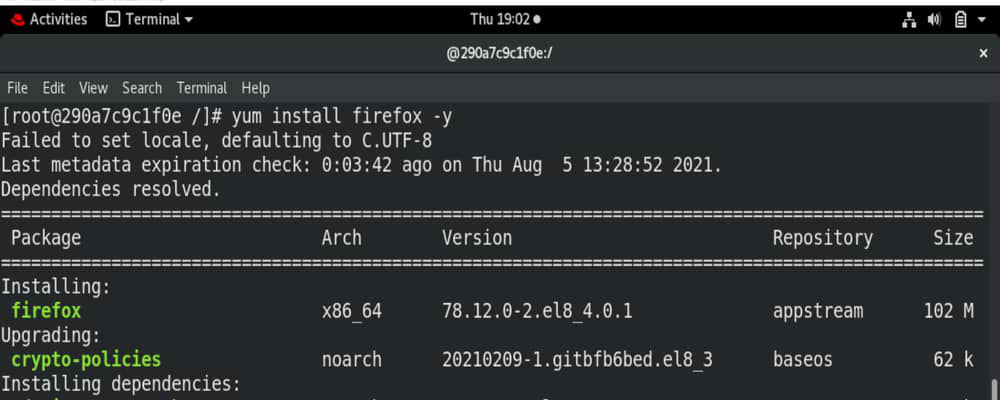Expand the Terminal app menu dropdown arrow
This screenshot has width=1000, height=400.
click(188, 20)
